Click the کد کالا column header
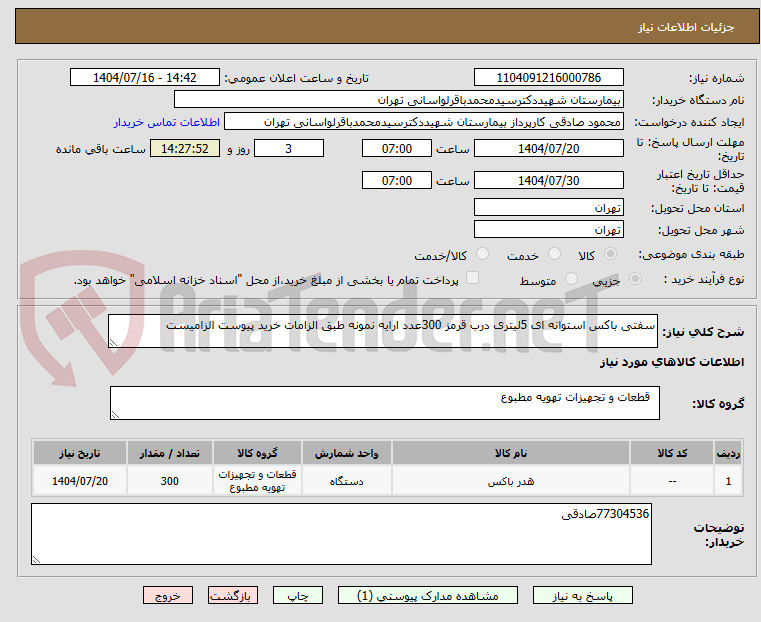The image size is (761, 622). coord(672,453)
